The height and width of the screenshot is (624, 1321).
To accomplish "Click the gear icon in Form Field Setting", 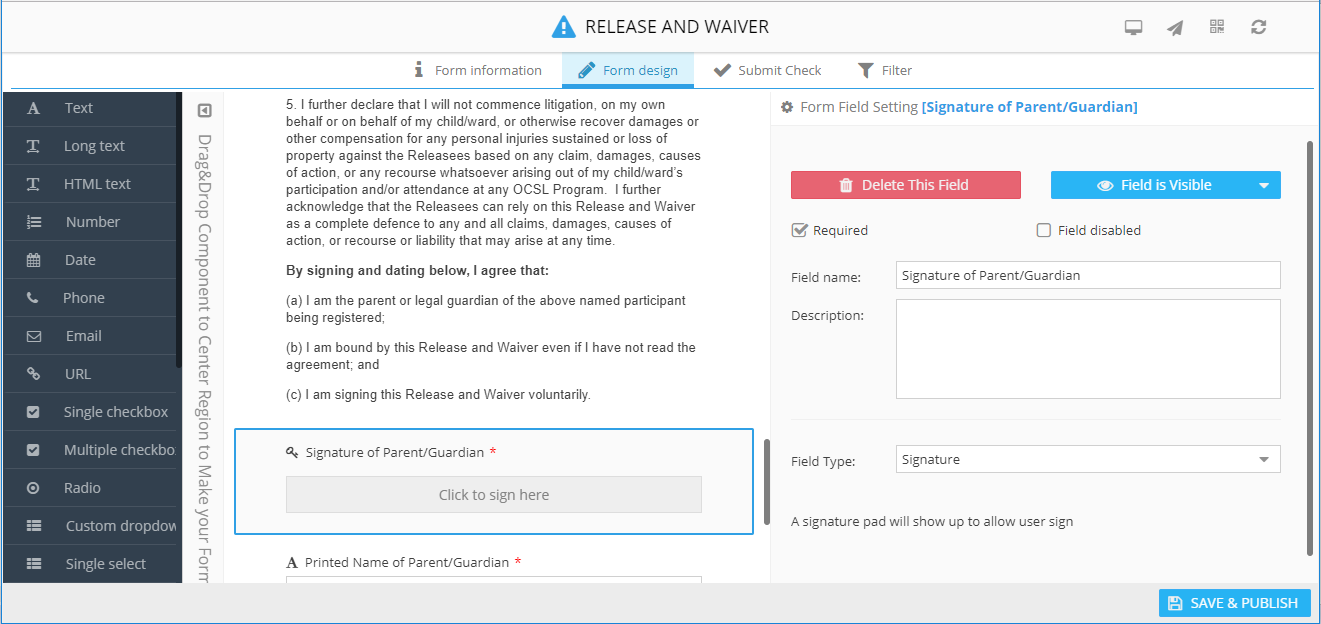I will click(787, 107).
